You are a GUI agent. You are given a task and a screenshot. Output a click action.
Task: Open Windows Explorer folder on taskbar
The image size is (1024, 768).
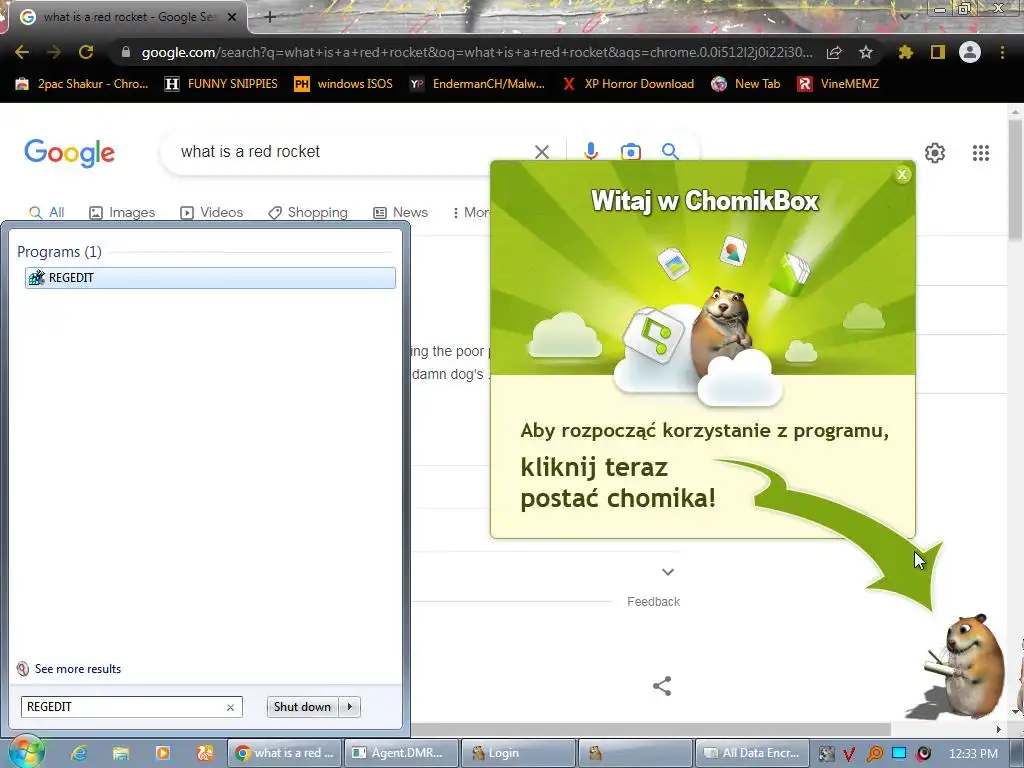[x=121, y=753]
